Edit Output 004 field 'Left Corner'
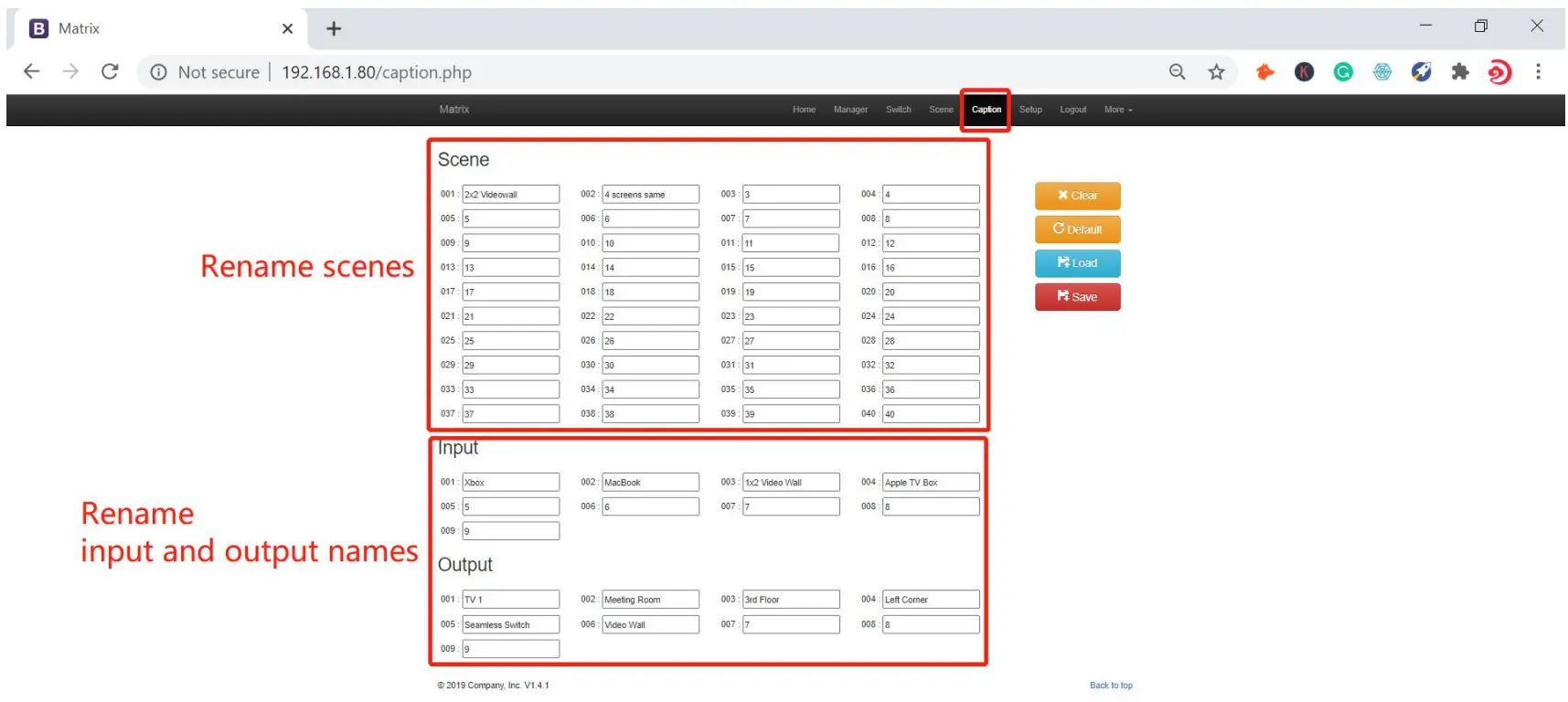Image resolution: width=1568 pixels, height=702 pixels. click(x=931, y=600)
